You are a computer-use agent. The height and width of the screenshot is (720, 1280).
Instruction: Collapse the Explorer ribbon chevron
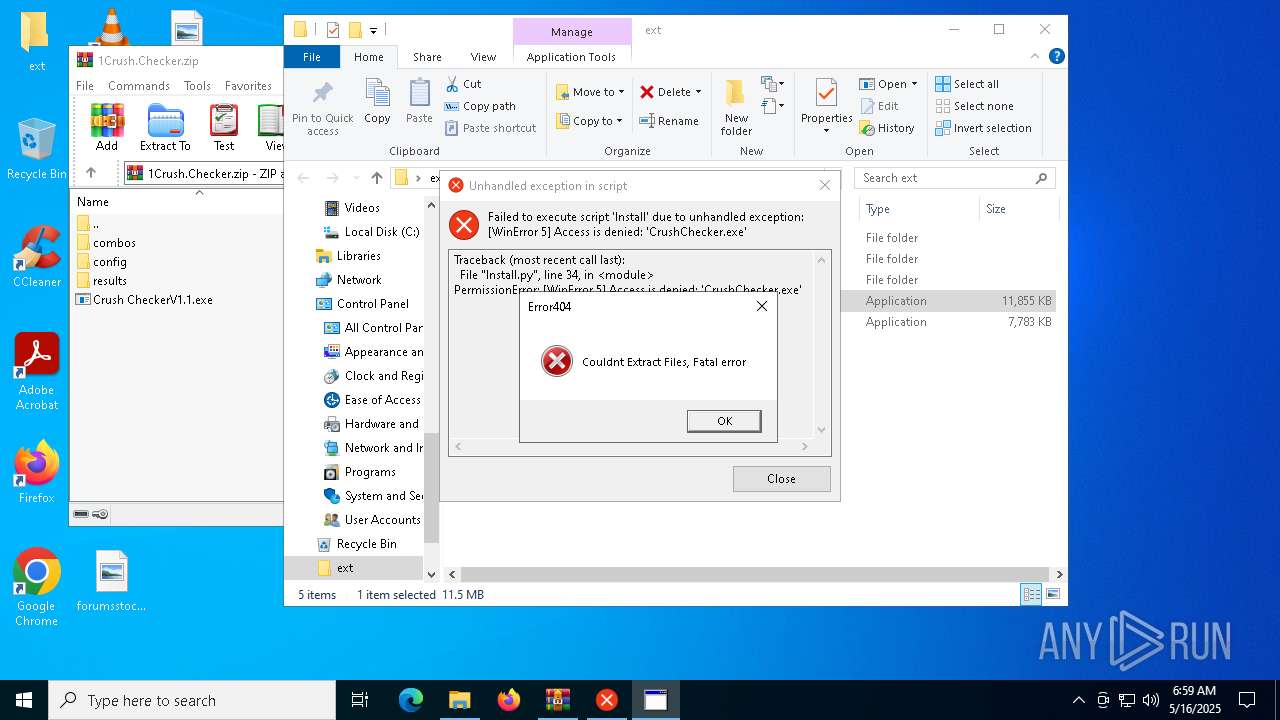[1036, 57]
